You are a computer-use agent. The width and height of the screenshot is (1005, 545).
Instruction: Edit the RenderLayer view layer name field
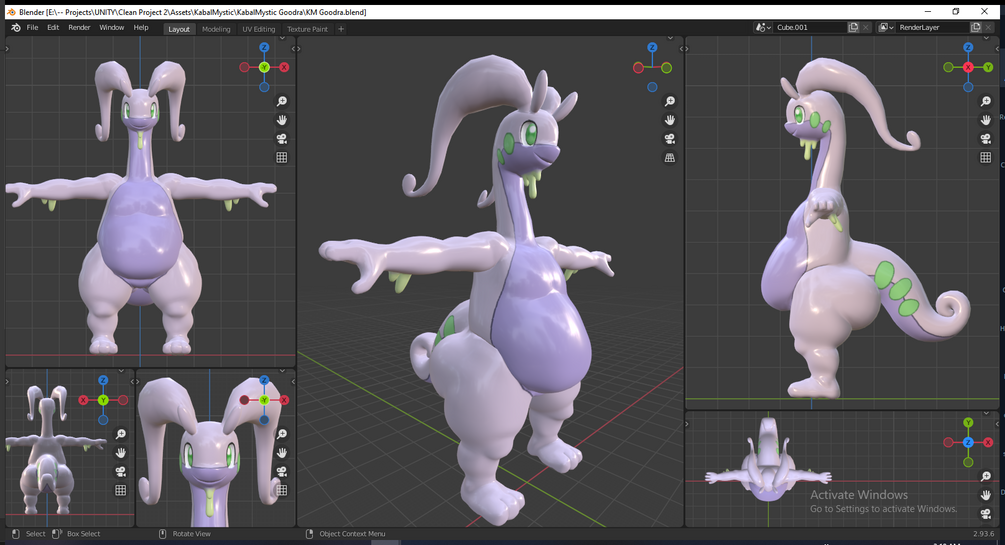(933, 28)
